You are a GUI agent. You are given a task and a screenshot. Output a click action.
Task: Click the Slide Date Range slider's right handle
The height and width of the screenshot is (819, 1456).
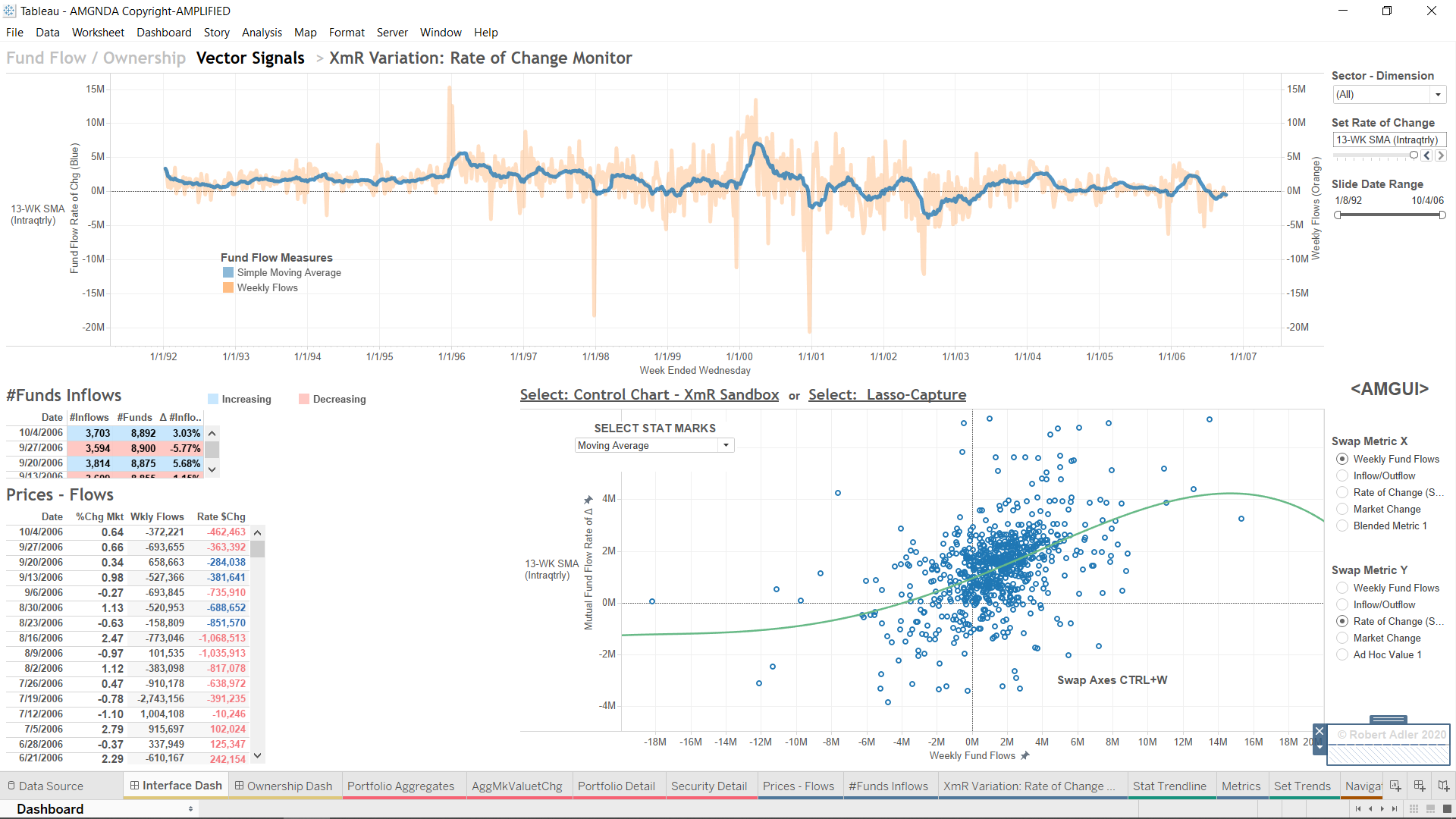1442,215
